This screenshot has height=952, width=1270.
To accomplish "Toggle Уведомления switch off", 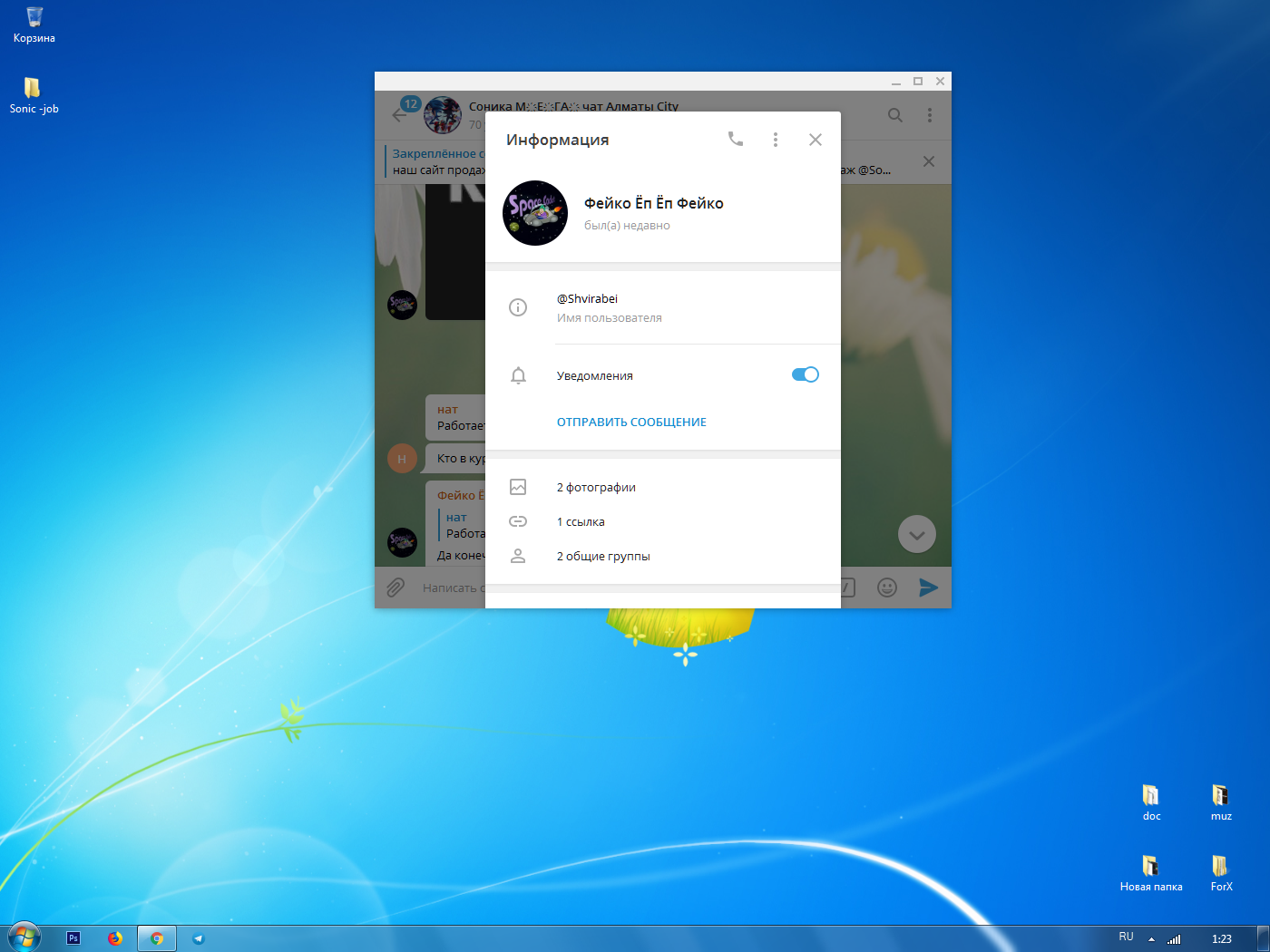I will 806,374.
